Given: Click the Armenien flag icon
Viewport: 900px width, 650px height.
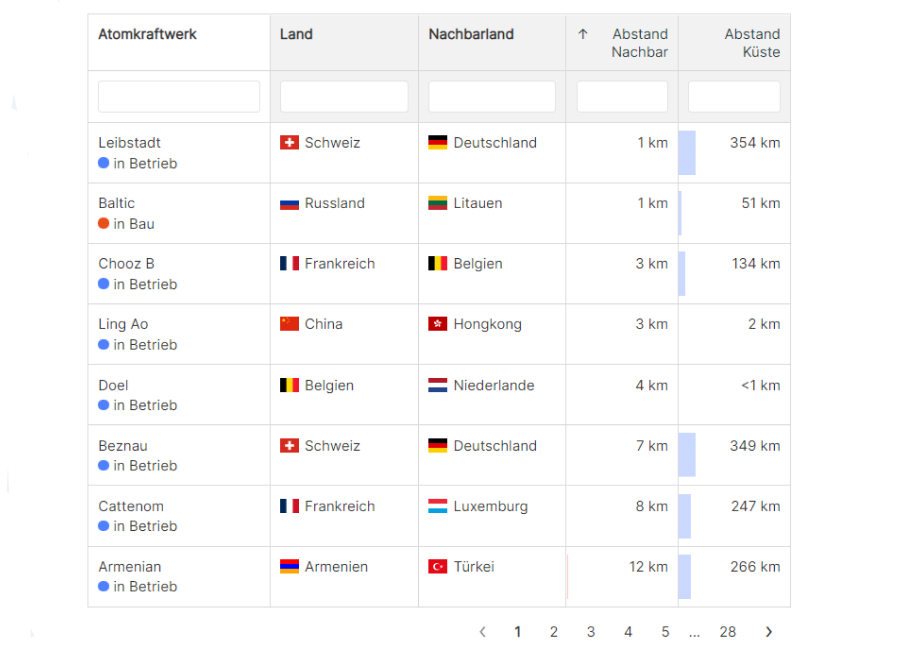Looking at the screenshot, I should [289, 567].
